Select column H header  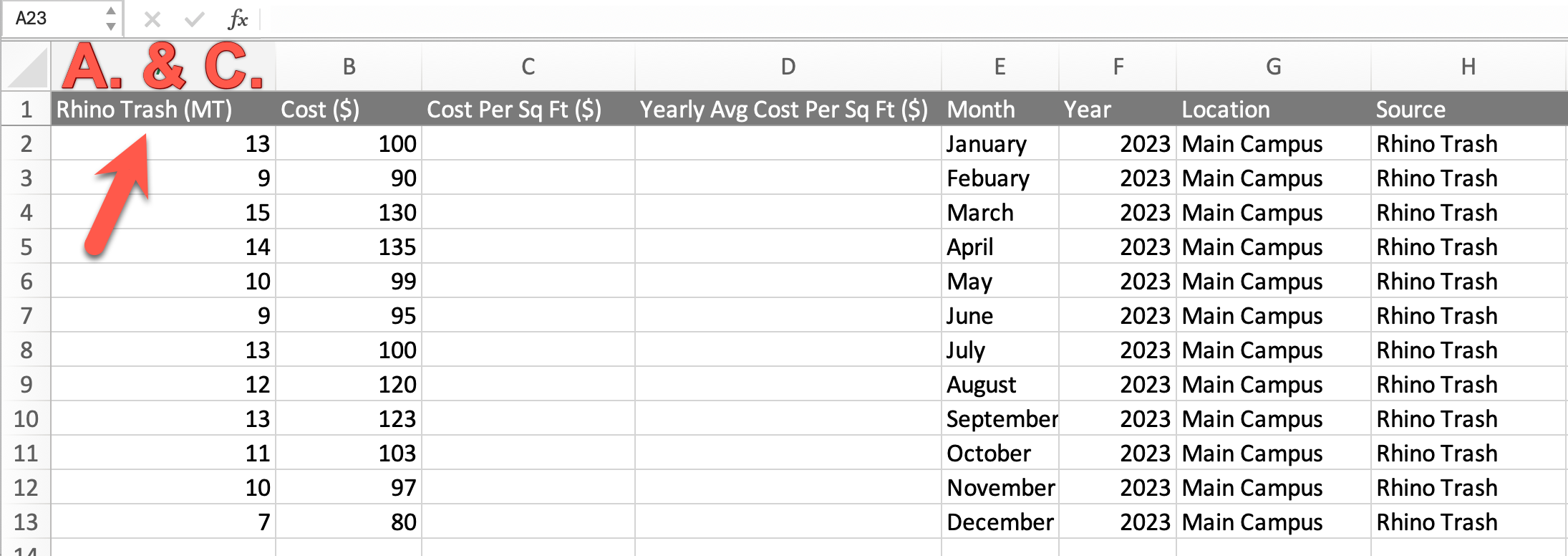click(1468, 66)
